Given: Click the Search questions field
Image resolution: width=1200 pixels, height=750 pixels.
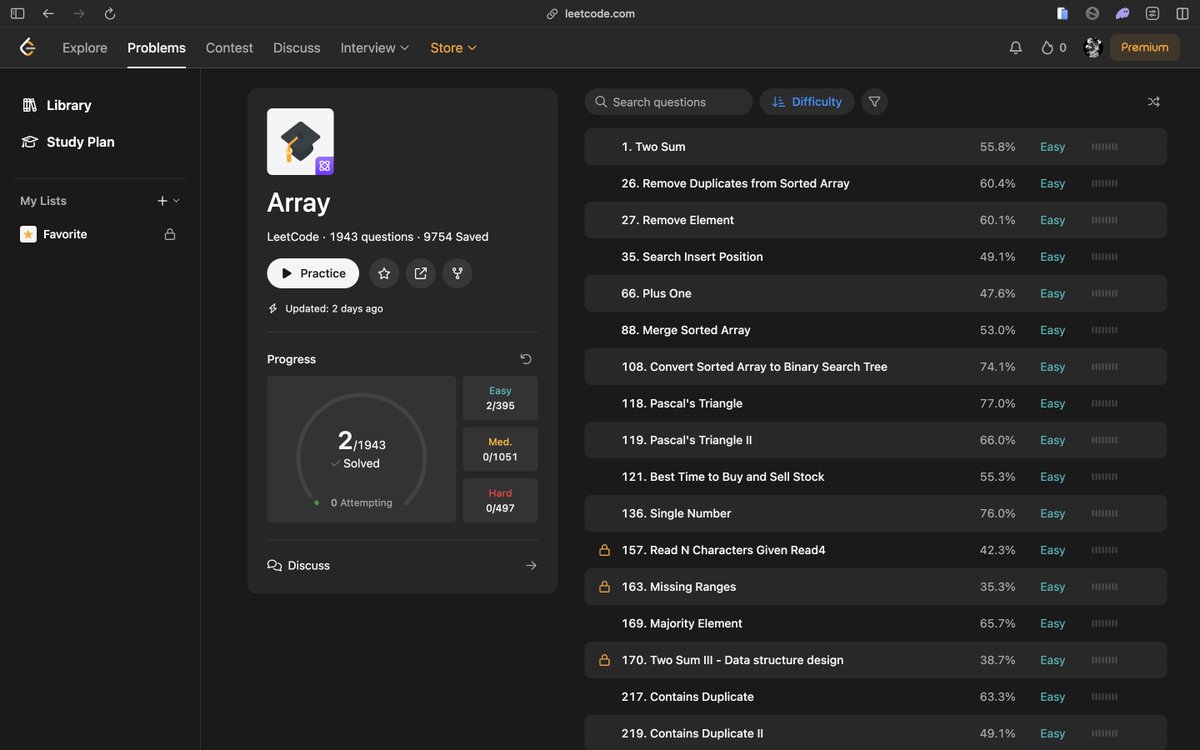Looking at the screenshot, I should pos(669,102).
